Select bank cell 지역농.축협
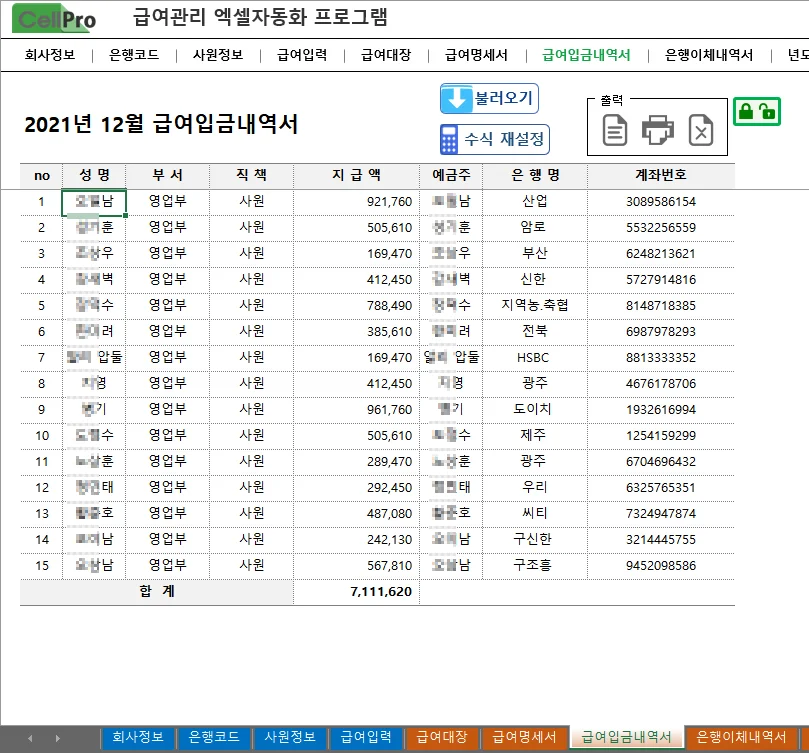Viewport: 809px width, 753px height. 535,306
